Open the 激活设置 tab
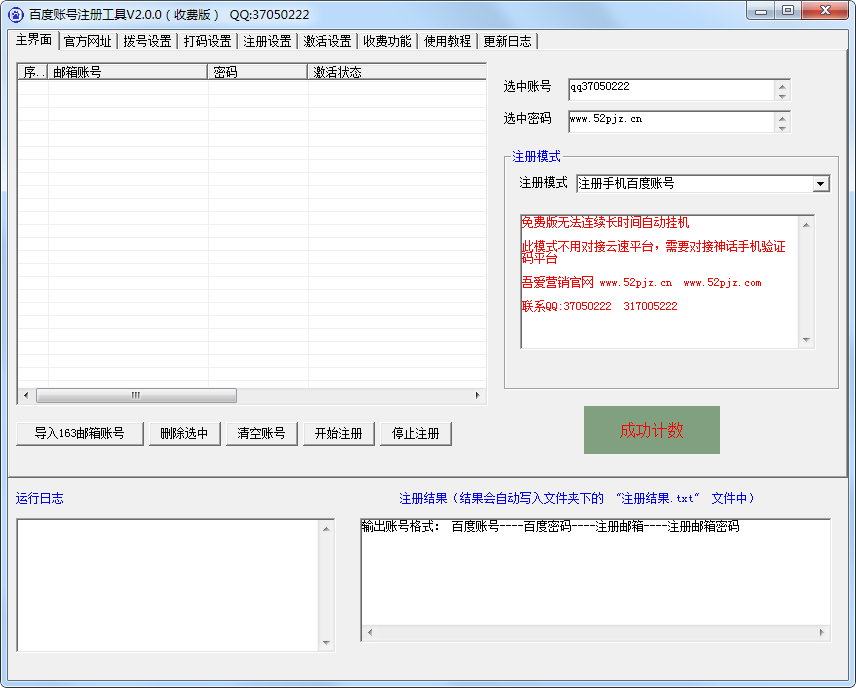The width and height of the screenshot is (856, 688). pos(327,41)
